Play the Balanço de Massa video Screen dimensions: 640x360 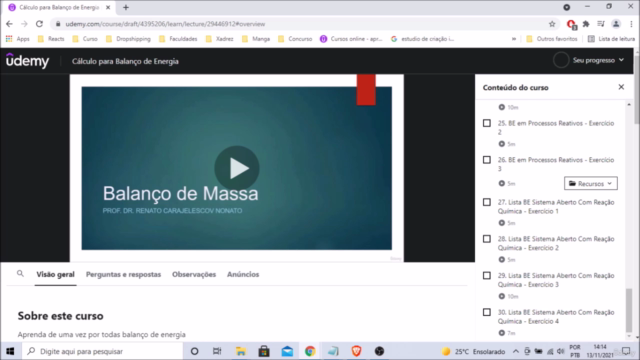237,168
